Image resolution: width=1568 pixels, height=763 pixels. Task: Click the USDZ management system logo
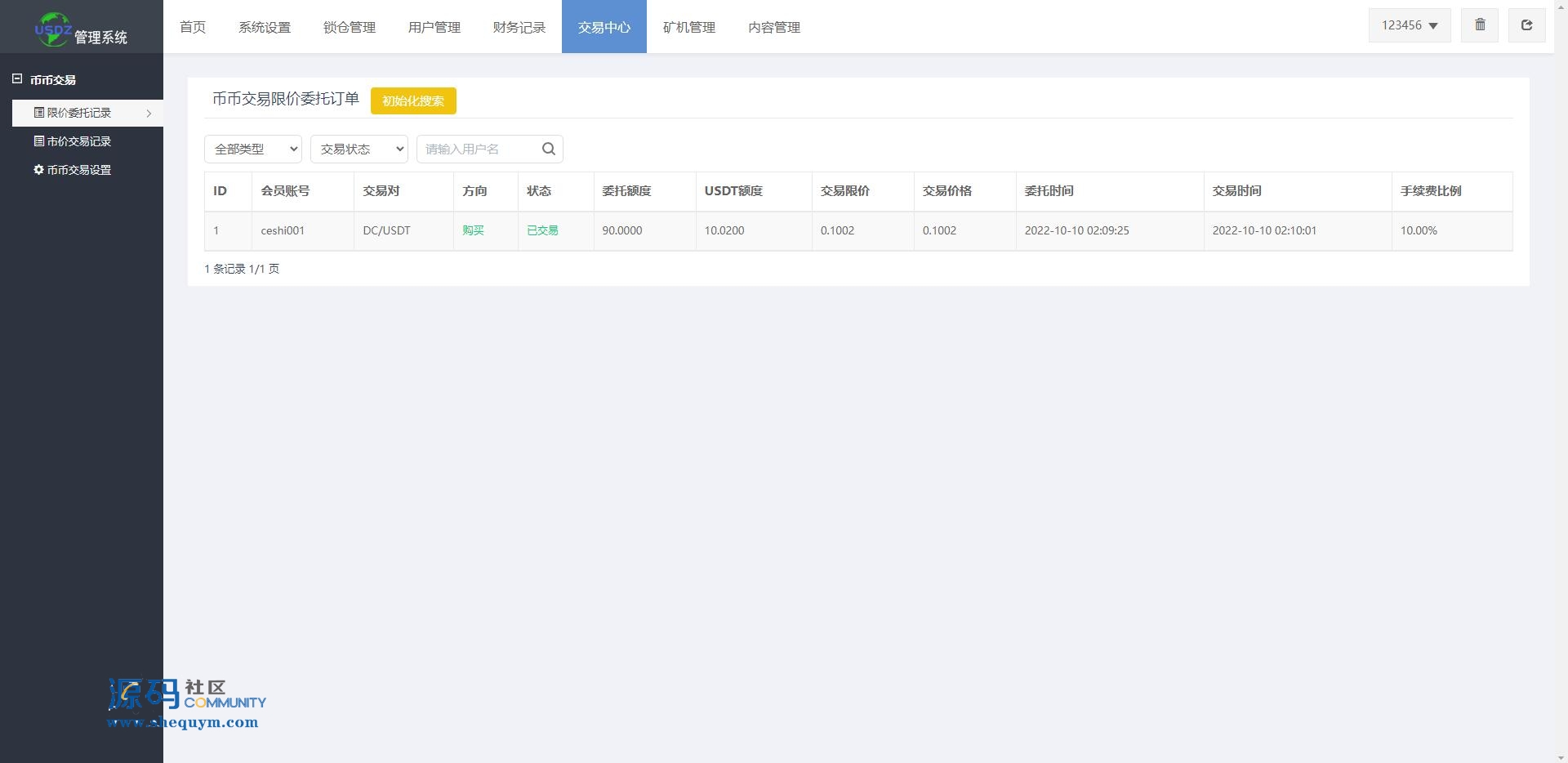82,29
